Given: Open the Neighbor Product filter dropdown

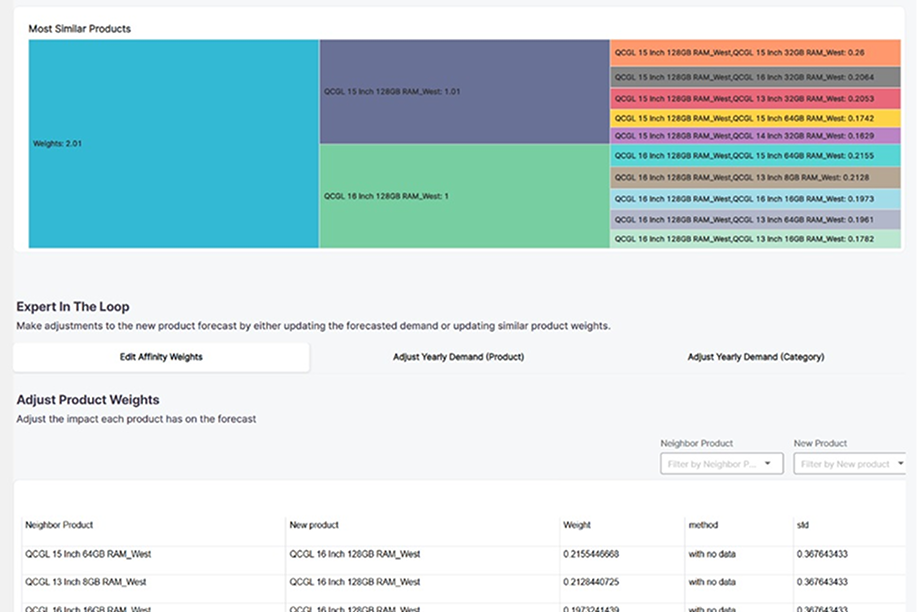Looking at the screenshot, I should tap(722, 464).
